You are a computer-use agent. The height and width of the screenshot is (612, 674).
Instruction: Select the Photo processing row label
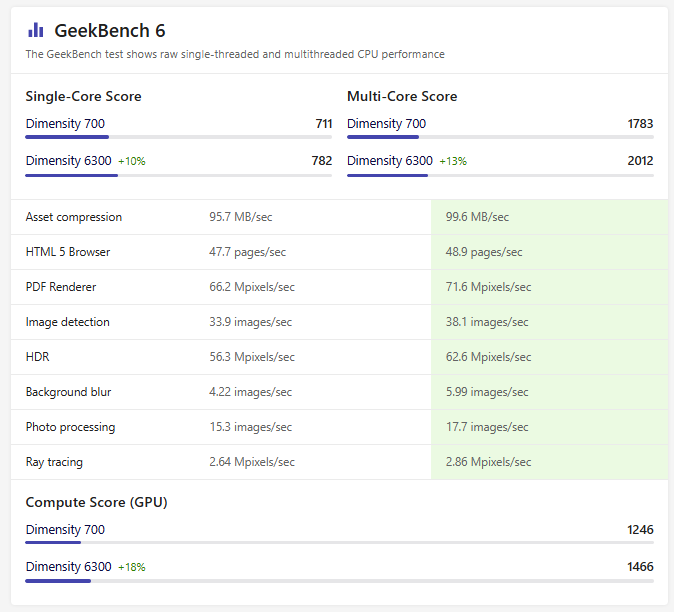[x=70, y=427]
